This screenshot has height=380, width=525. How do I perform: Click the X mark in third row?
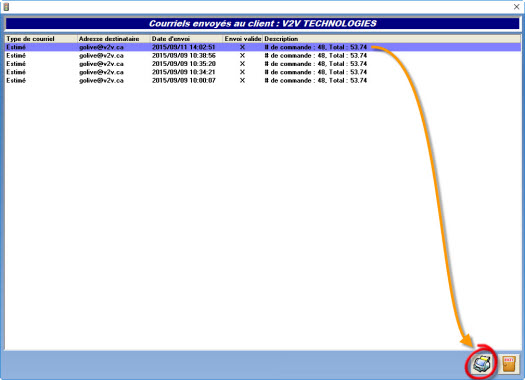click(242, 64)
